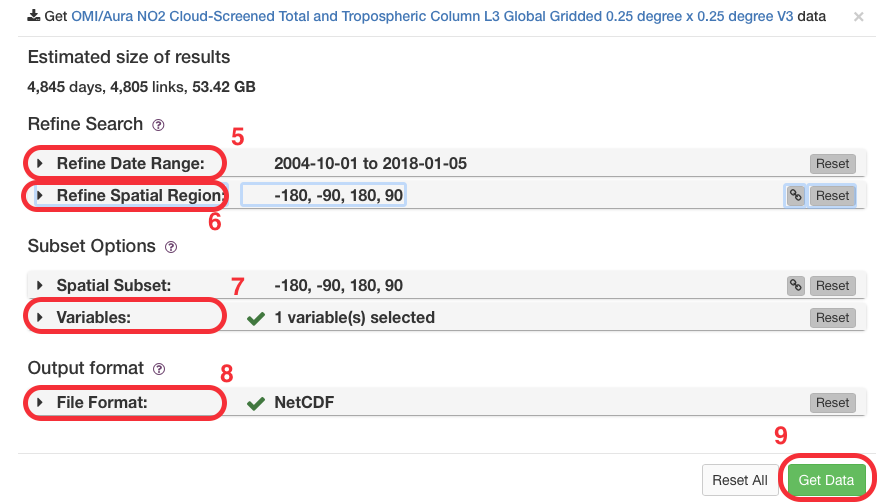Click link icon in Spatial Subset row

click(795, 286)
